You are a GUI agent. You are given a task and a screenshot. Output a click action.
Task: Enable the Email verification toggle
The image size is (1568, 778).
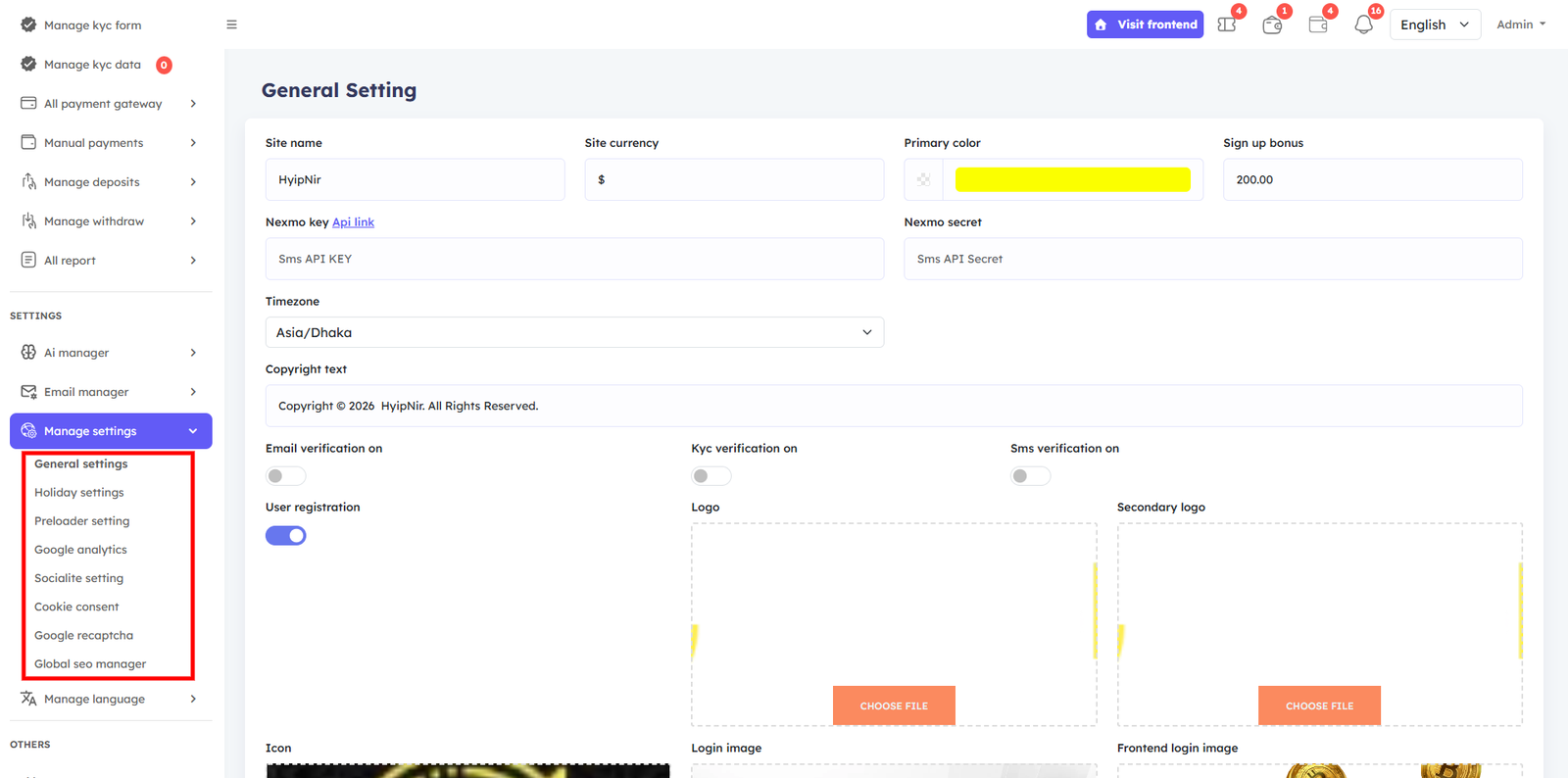point(286,476)
